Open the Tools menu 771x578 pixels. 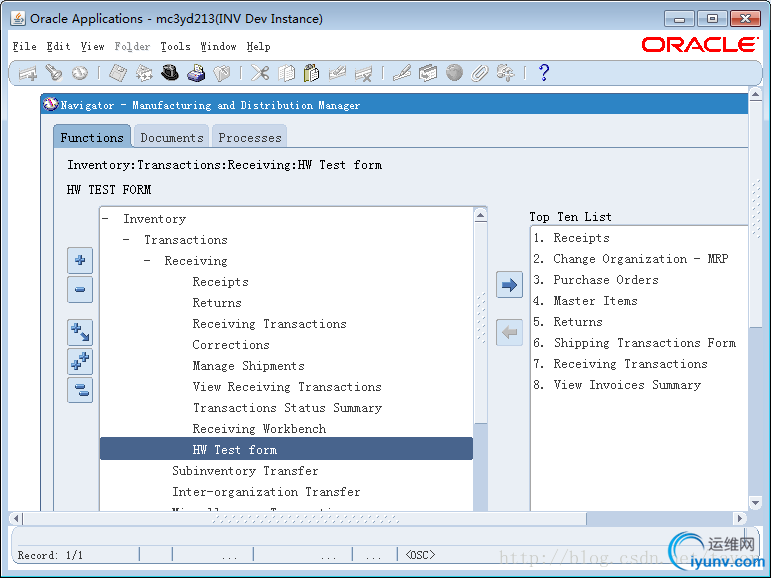(176, 46)
